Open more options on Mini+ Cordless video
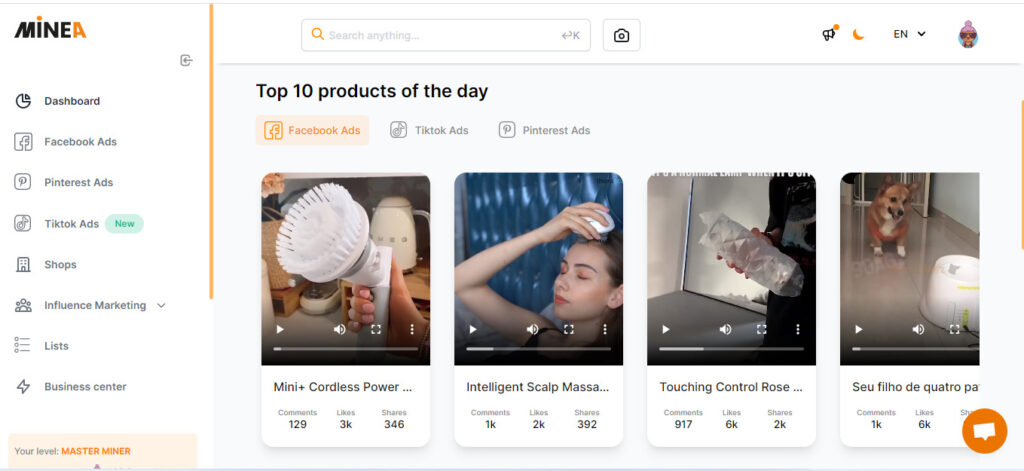 [x=412, y=329]
